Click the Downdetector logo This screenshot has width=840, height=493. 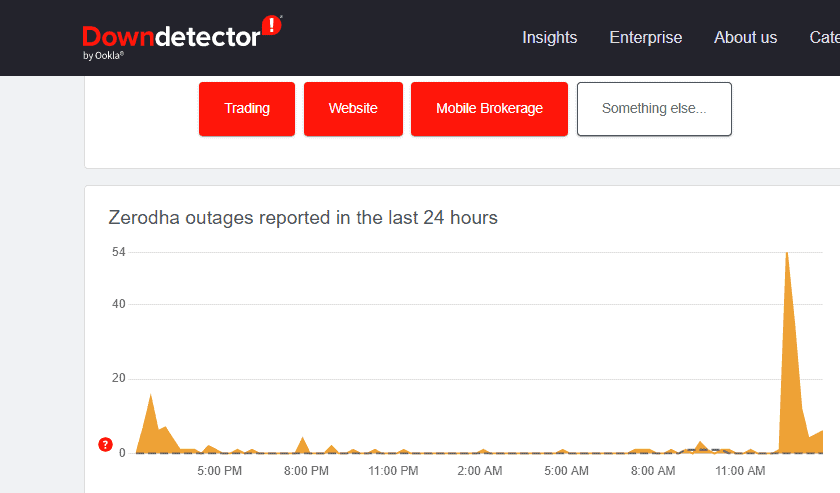pos(172,36)
